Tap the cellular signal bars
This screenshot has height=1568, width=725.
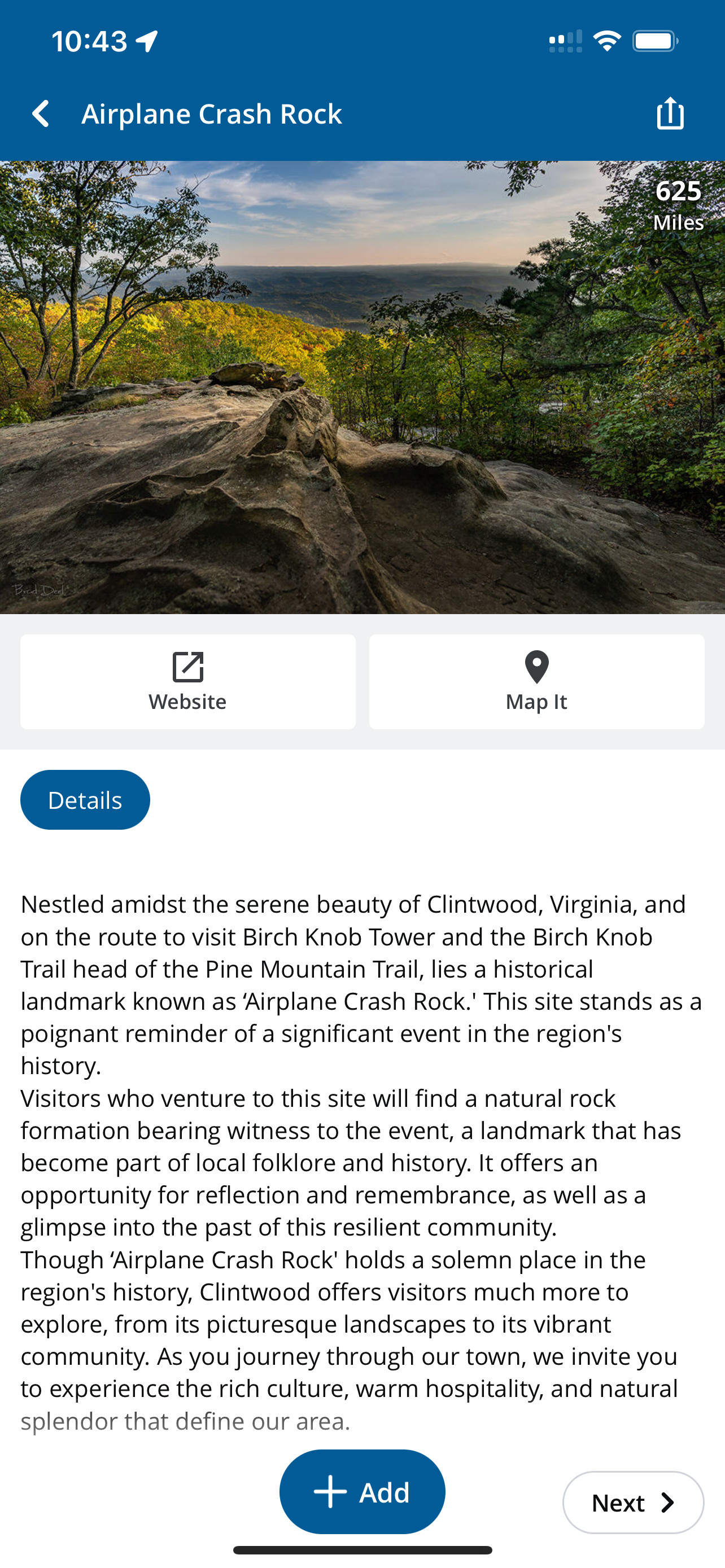[x=565, y=41]
